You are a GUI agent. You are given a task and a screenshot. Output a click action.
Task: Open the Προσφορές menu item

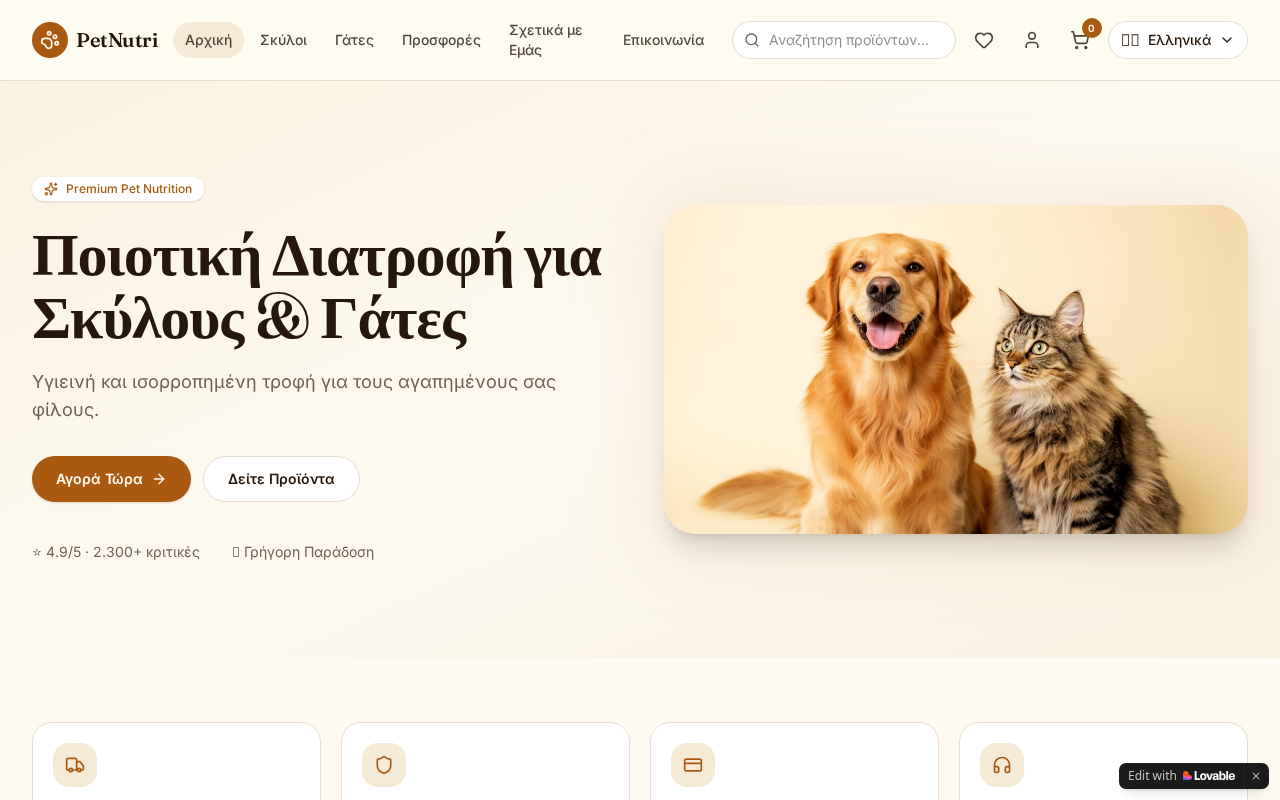pos(441,40)
